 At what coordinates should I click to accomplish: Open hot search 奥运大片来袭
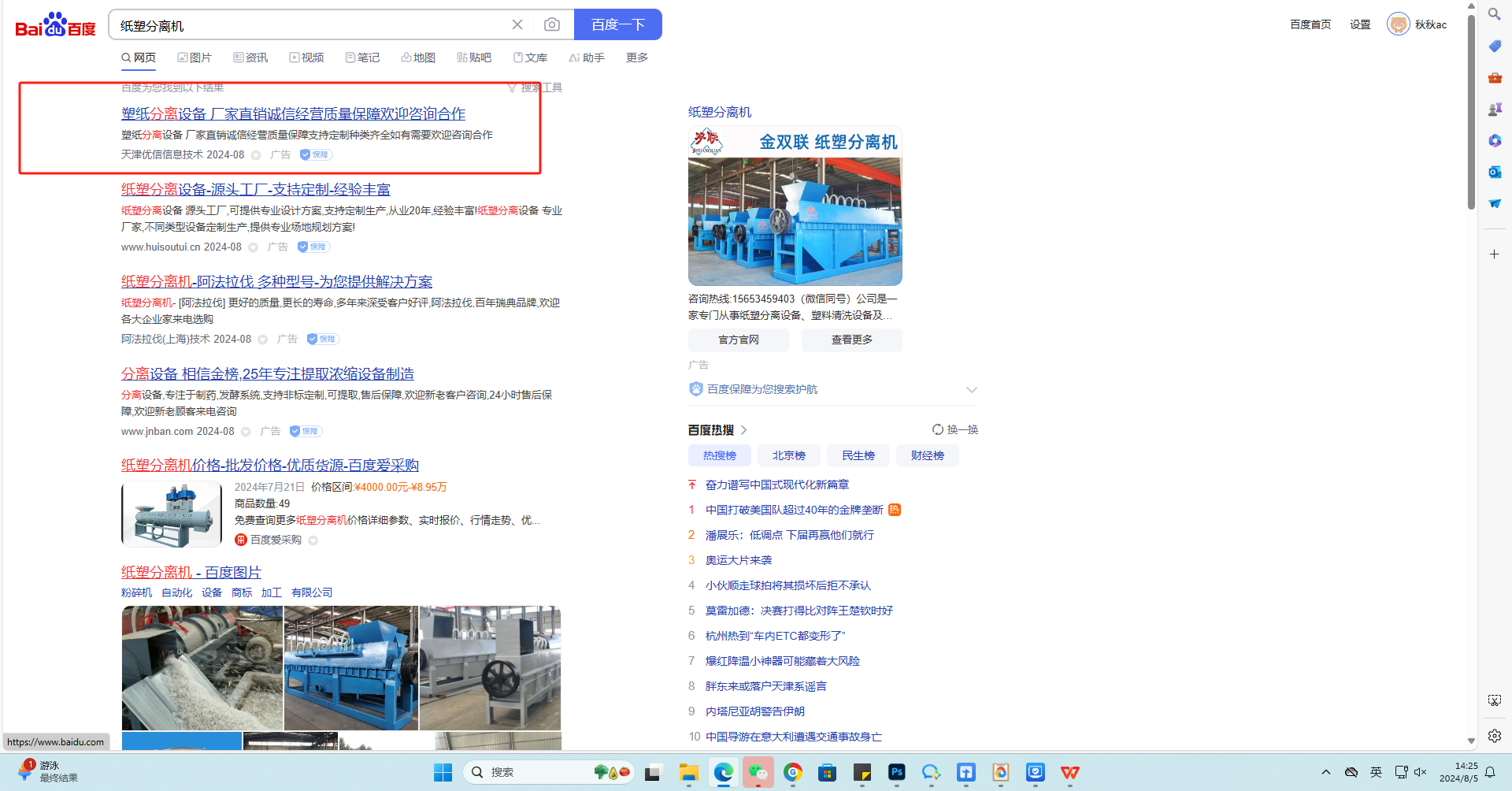[x=739, y=560]
